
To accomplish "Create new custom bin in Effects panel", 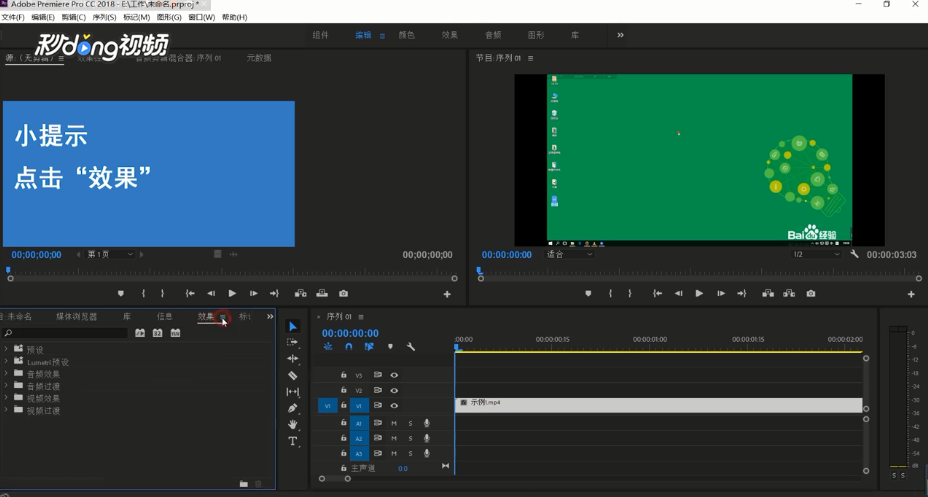I will tap(244, 484).
